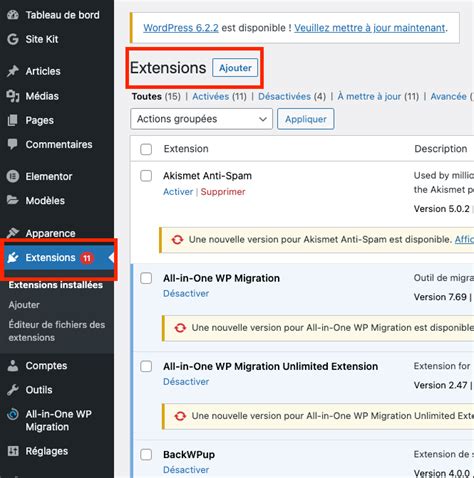Click the Pages icon in sidebar

13,120
